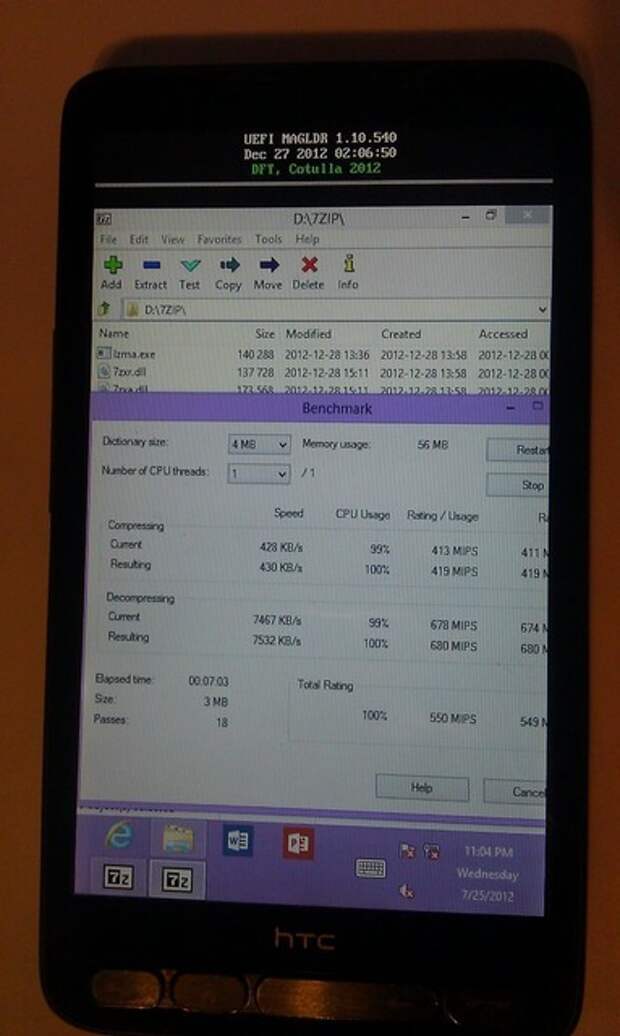The image size is (620, 1036).
Task: Expand the Number of CPU threads dropdown
Action: tap(282, 474)
